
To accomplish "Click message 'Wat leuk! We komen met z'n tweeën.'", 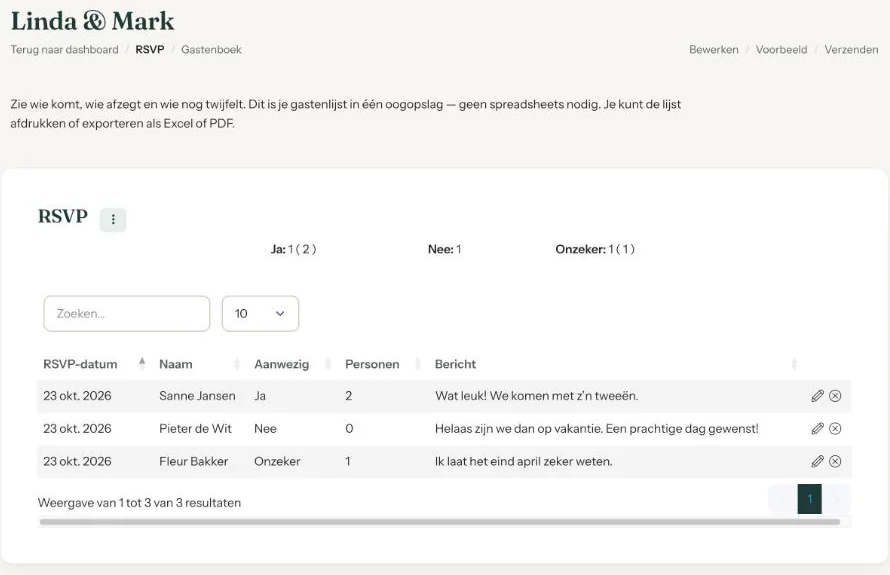I will click(x=536, y=396).
